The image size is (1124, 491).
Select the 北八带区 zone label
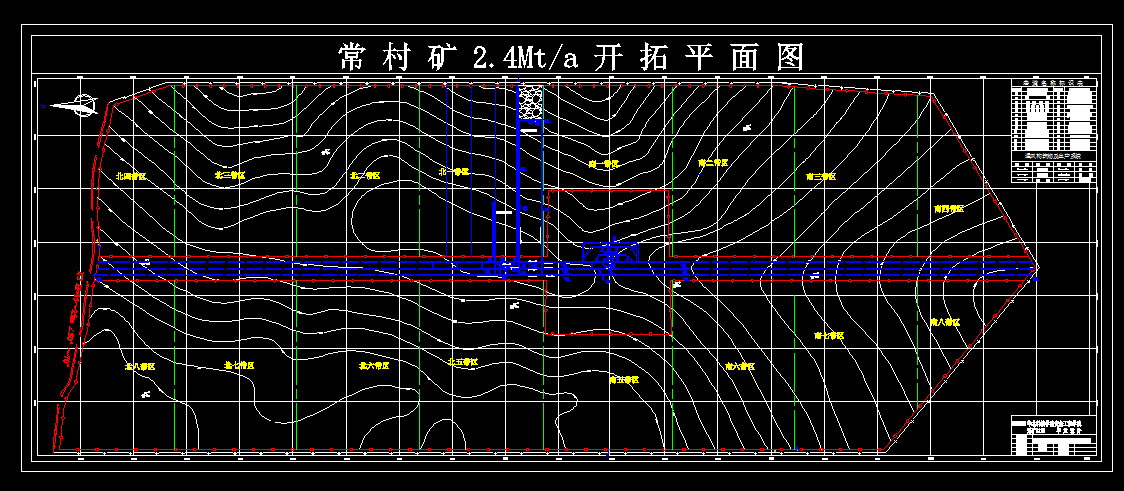[140, 366]
